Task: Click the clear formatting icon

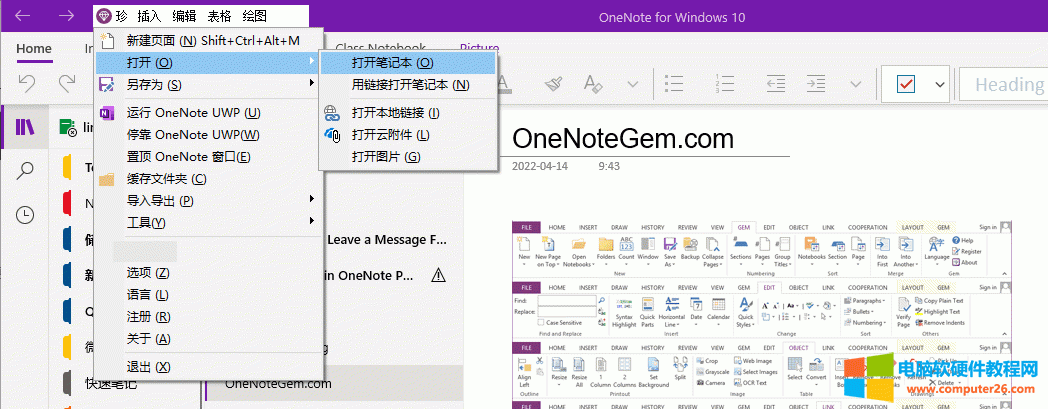Action: (593, 83)
